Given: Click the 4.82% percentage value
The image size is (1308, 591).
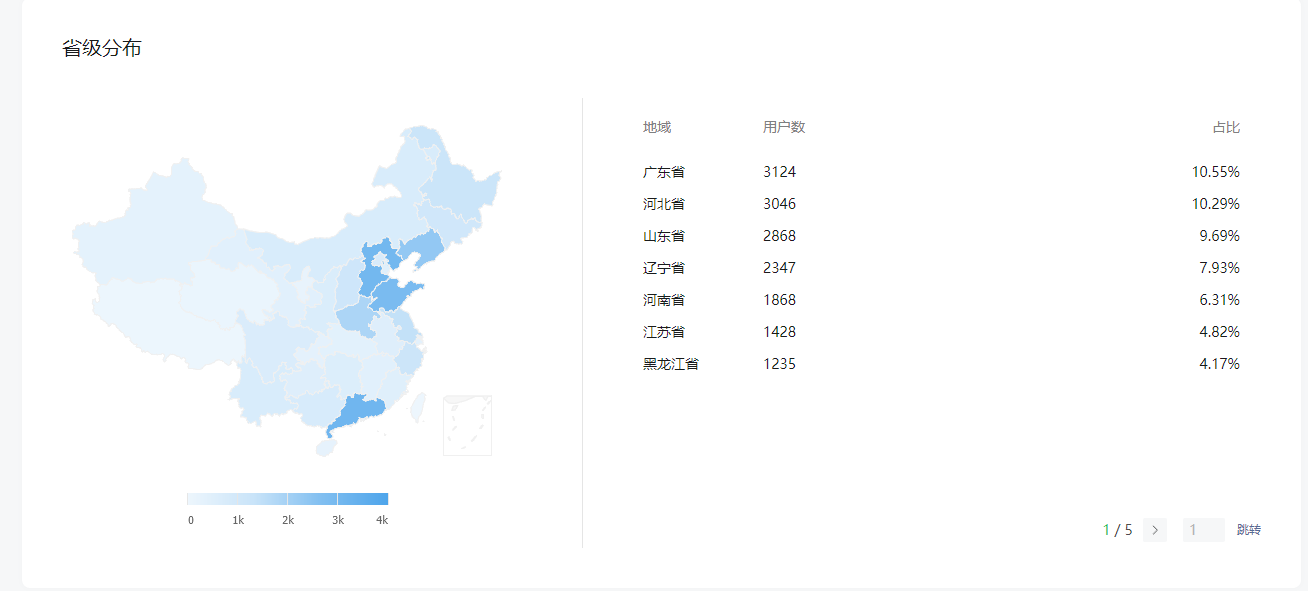Looking at the screenshot, I should point(1220,332).
